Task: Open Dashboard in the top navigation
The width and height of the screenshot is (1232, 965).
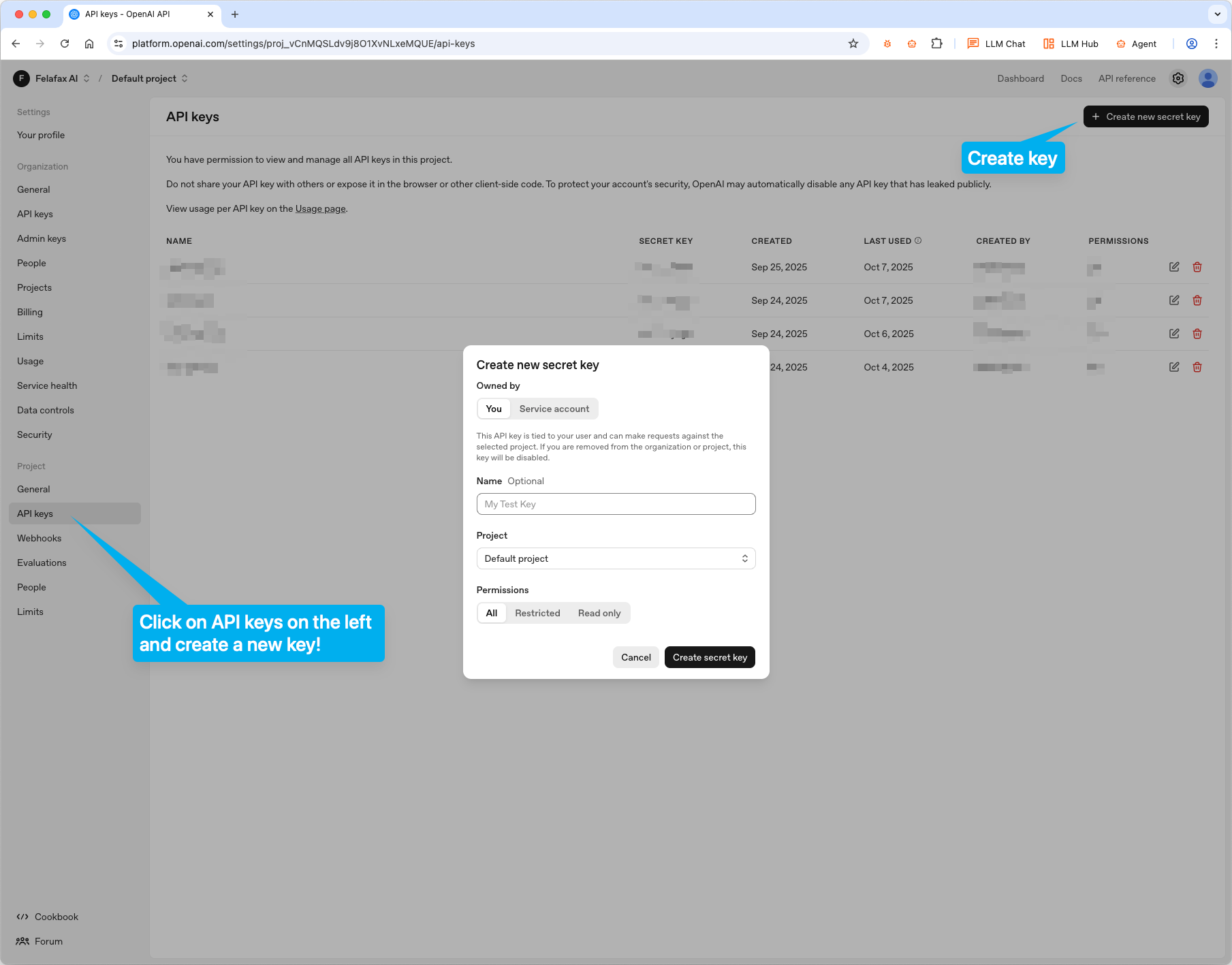Action: (1020, 78)
